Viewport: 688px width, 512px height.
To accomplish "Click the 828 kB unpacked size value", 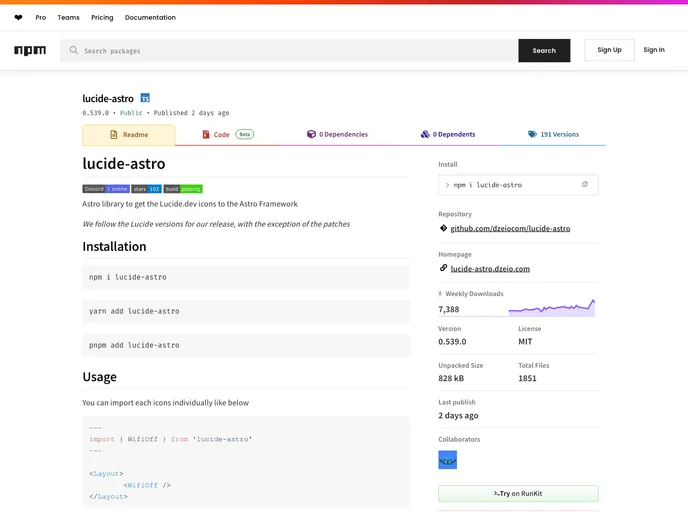I will coord(451,378).
